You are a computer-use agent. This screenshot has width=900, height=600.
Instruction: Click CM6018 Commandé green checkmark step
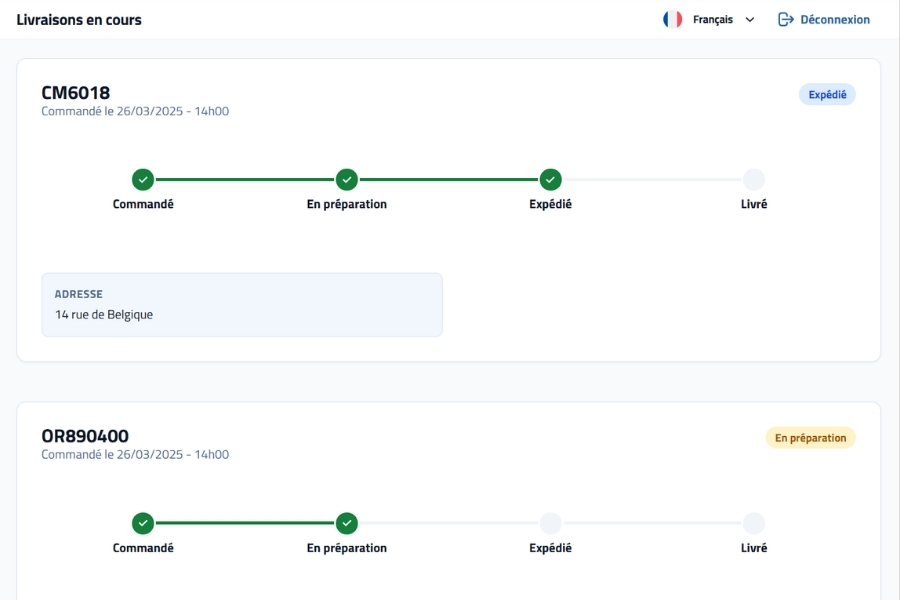click(143, 180)
